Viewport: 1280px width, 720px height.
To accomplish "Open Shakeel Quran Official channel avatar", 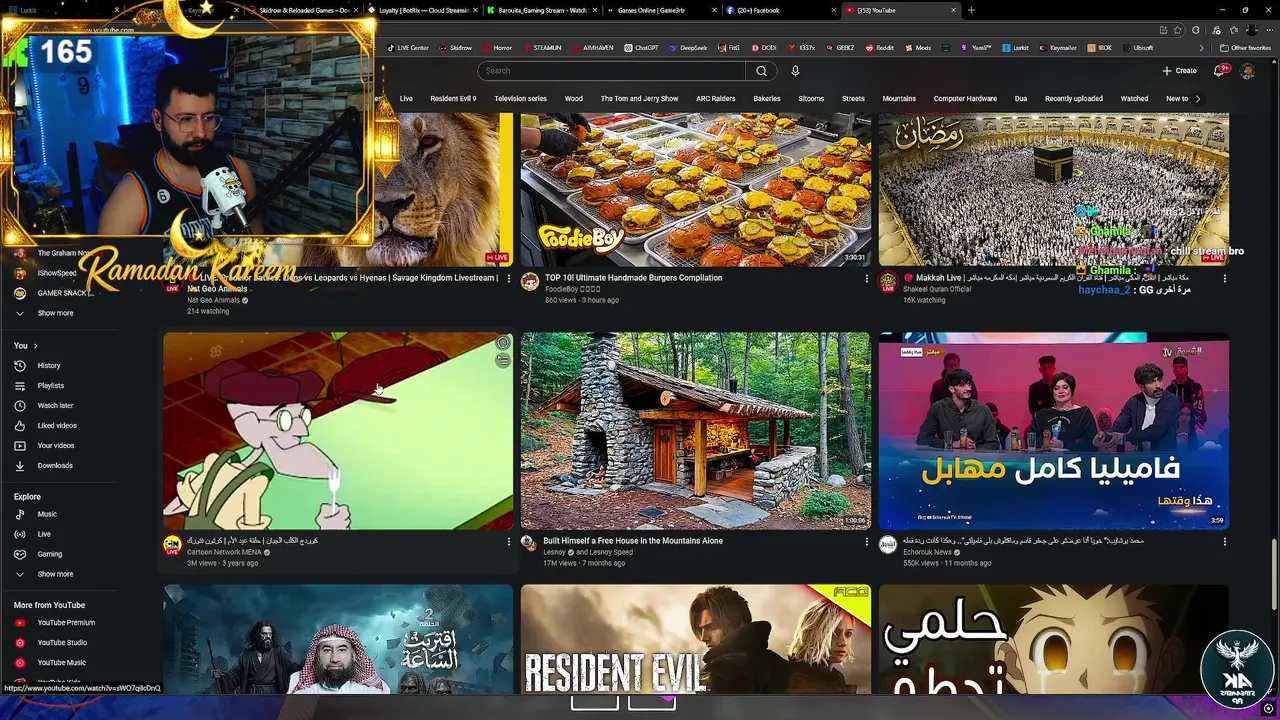I will coord(888,282).
